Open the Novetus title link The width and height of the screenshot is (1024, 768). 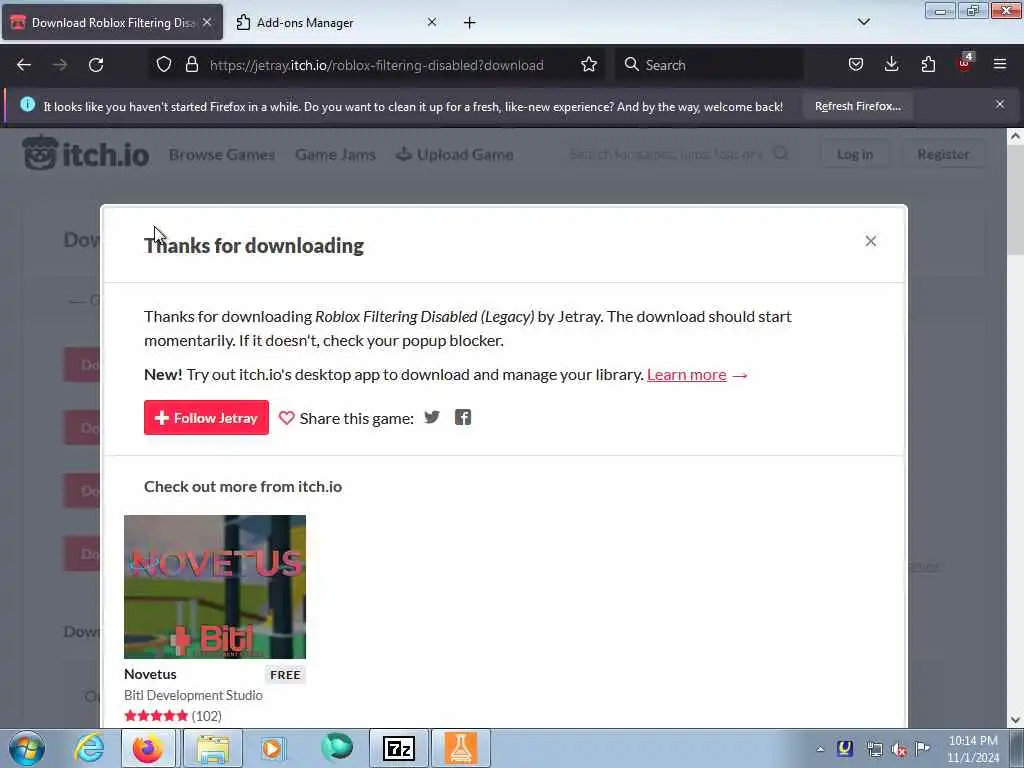150,674
